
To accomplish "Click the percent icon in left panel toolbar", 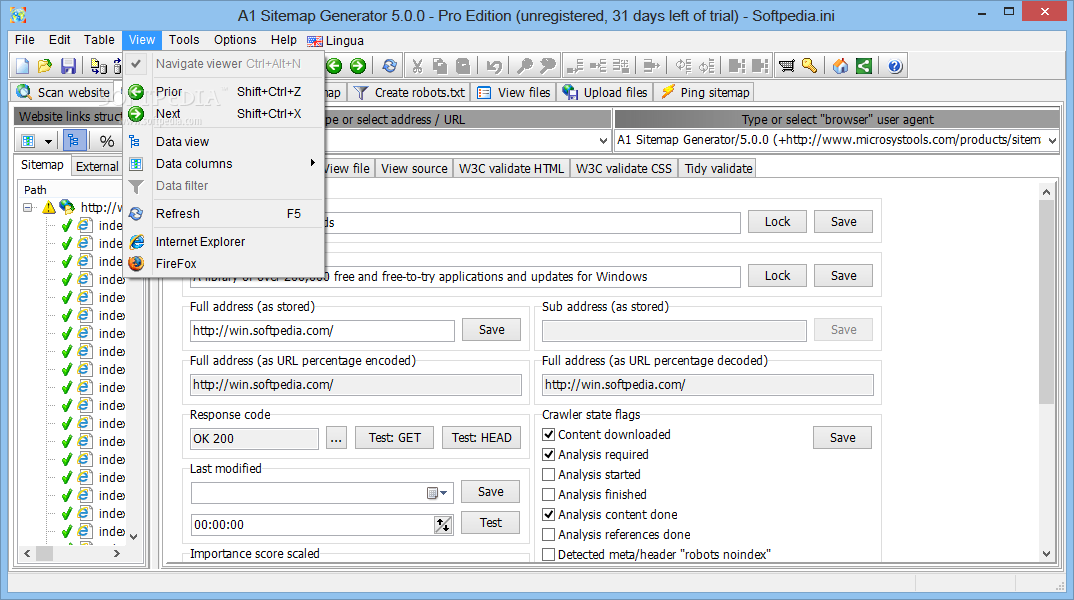I will (107, 142).
